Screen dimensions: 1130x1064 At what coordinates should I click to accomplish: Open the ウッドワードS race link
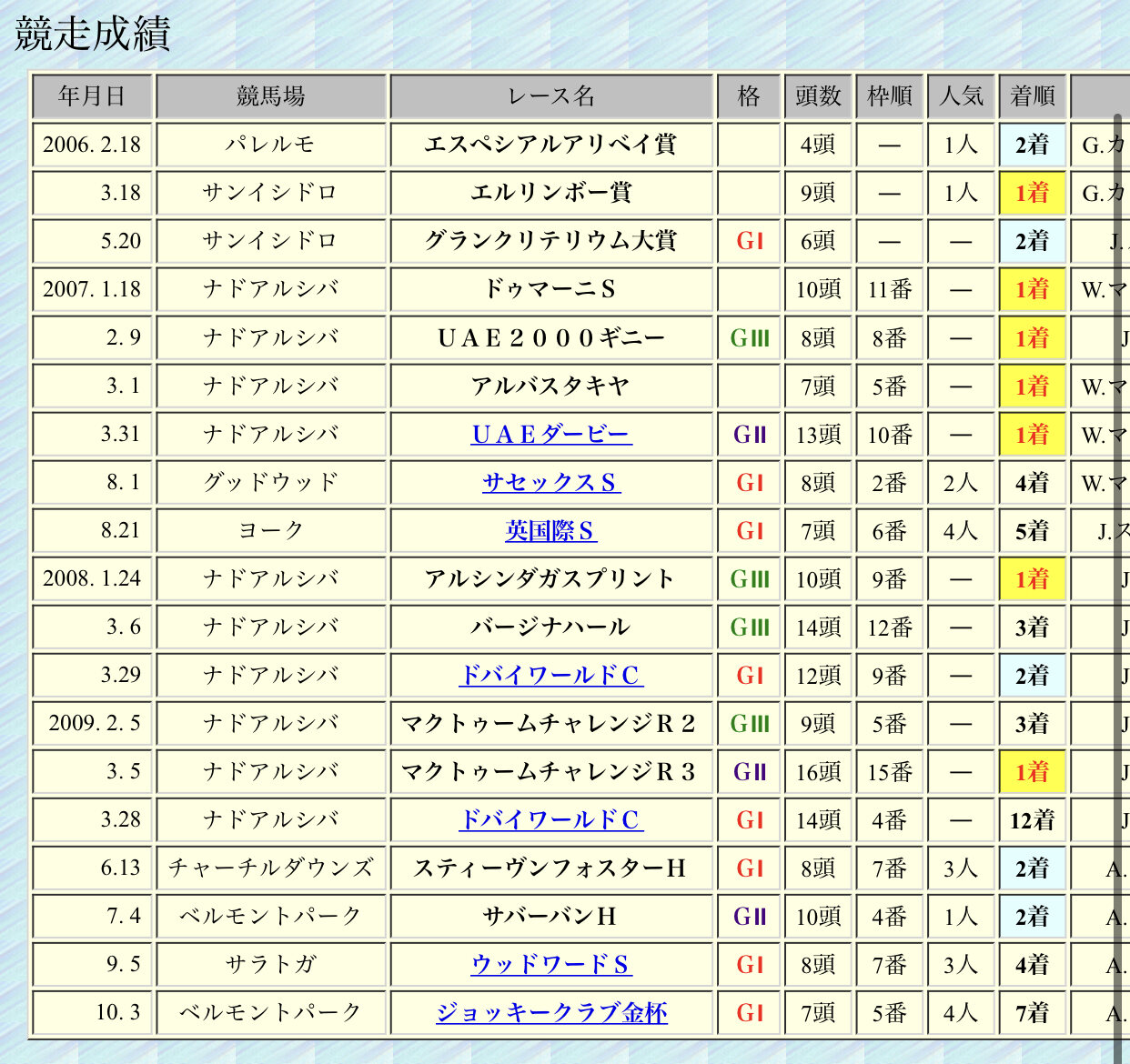pos(551,965)
